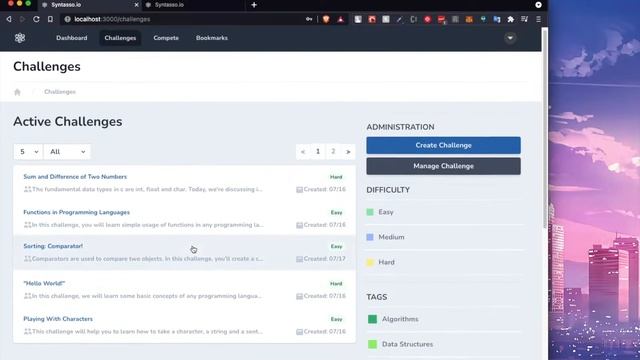Bookmark this page using the bookmark icon
640x360 pixels.
50,19
